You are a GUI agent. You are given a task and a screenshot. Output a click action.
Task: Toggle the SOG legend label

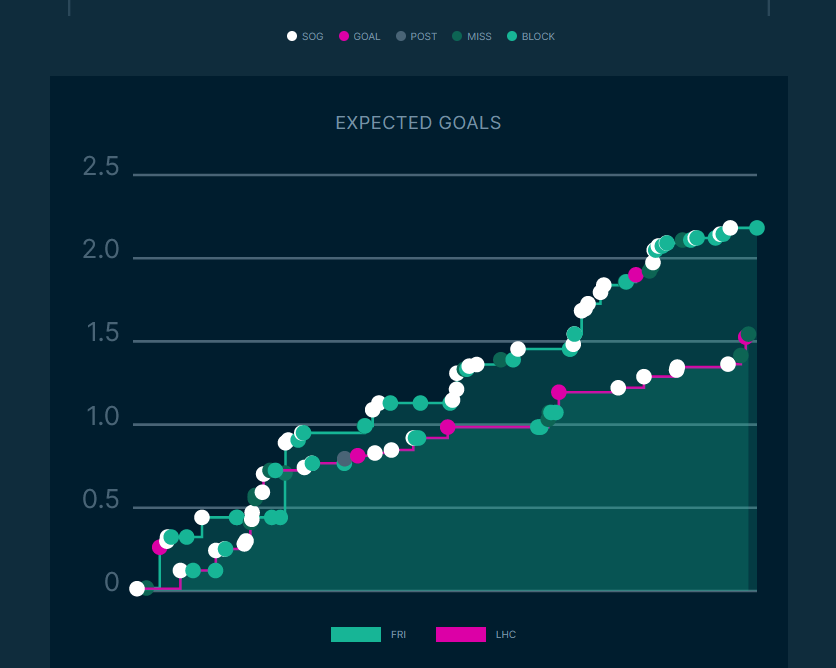tap(312, 36)
